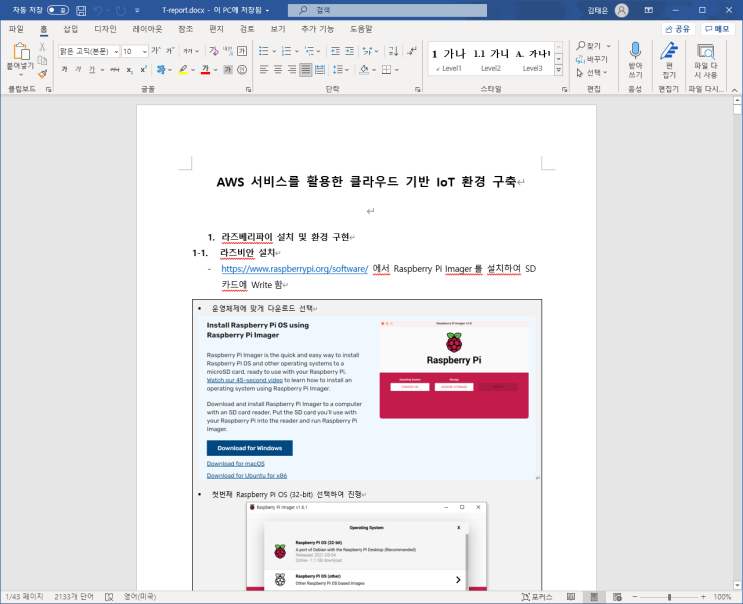Switch to the Design tab
Image resolution: width=743 pixels, height=604 pixels.
(105, 29)
